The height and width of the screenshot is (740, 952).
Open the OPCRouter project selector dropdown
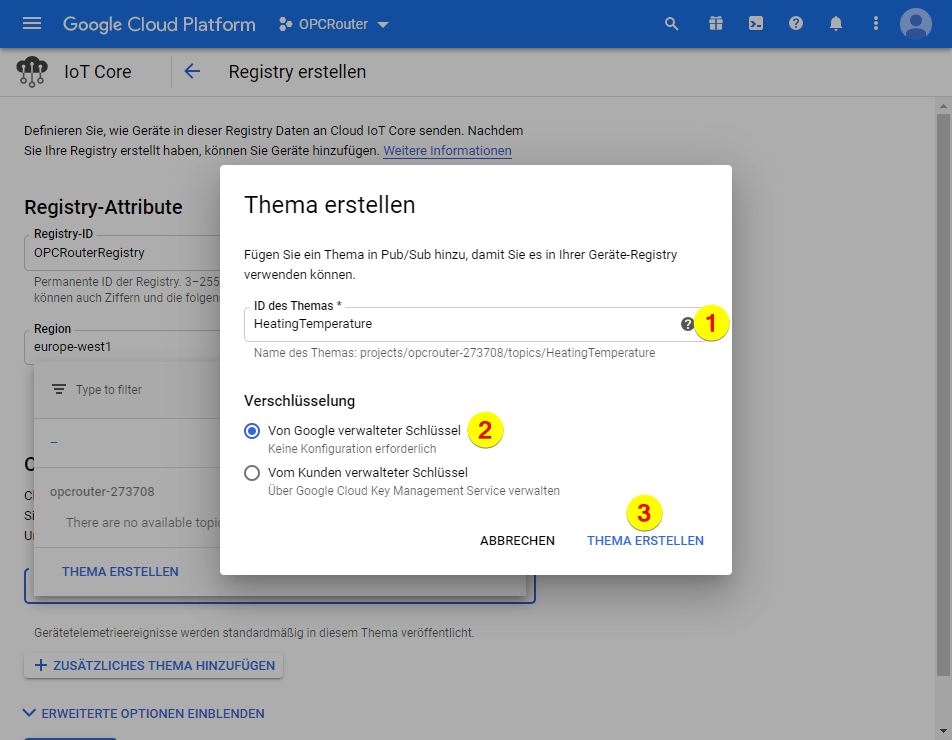(334, 24)
